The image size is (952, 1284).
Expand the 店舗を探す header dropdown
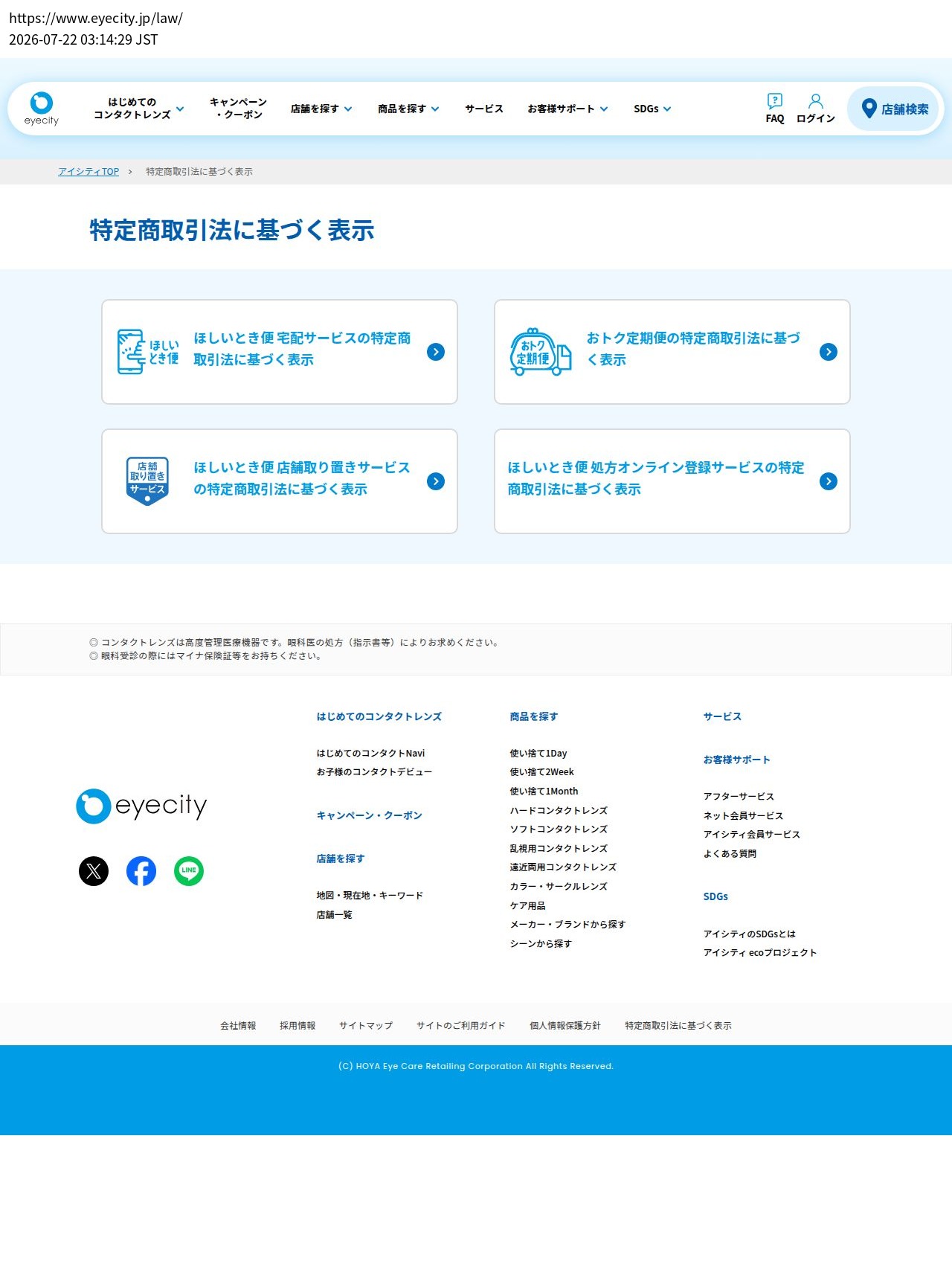[x=321, y=109]
